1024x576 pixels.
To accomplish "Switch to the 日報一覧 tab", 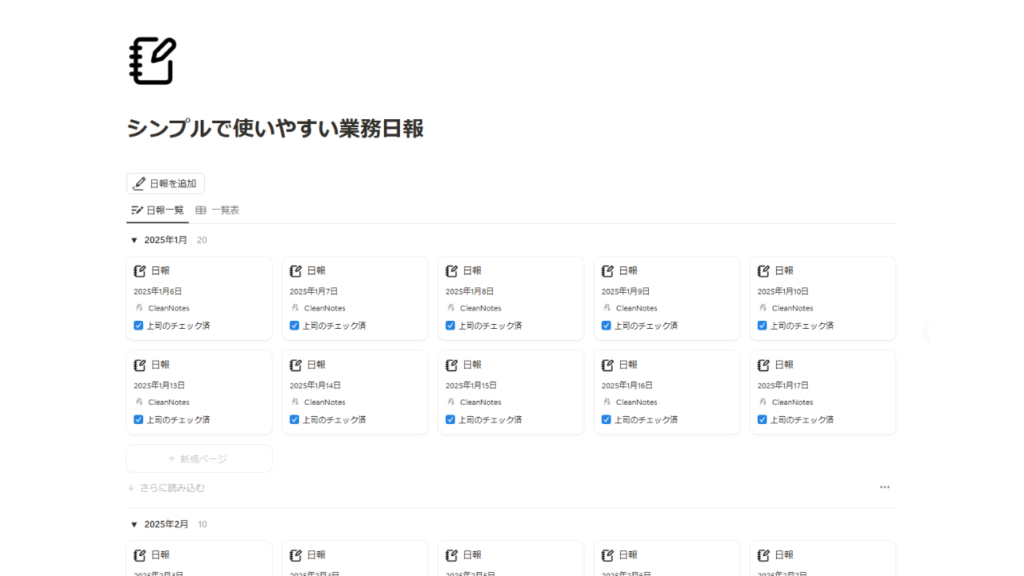I will tap(157, 210).
